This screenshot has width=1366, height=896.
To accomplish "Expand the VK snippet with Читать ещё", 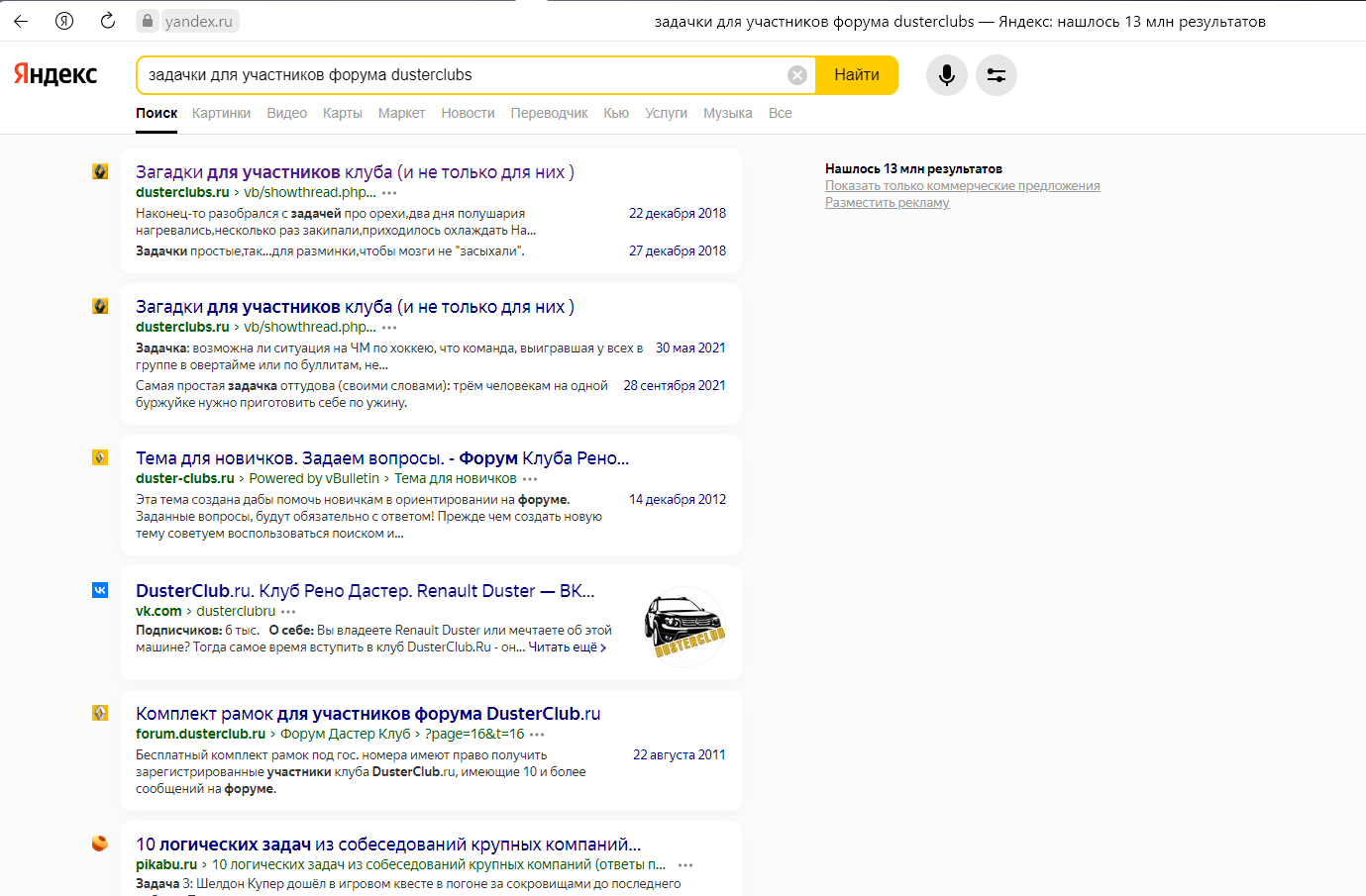I will click(568, 647).
